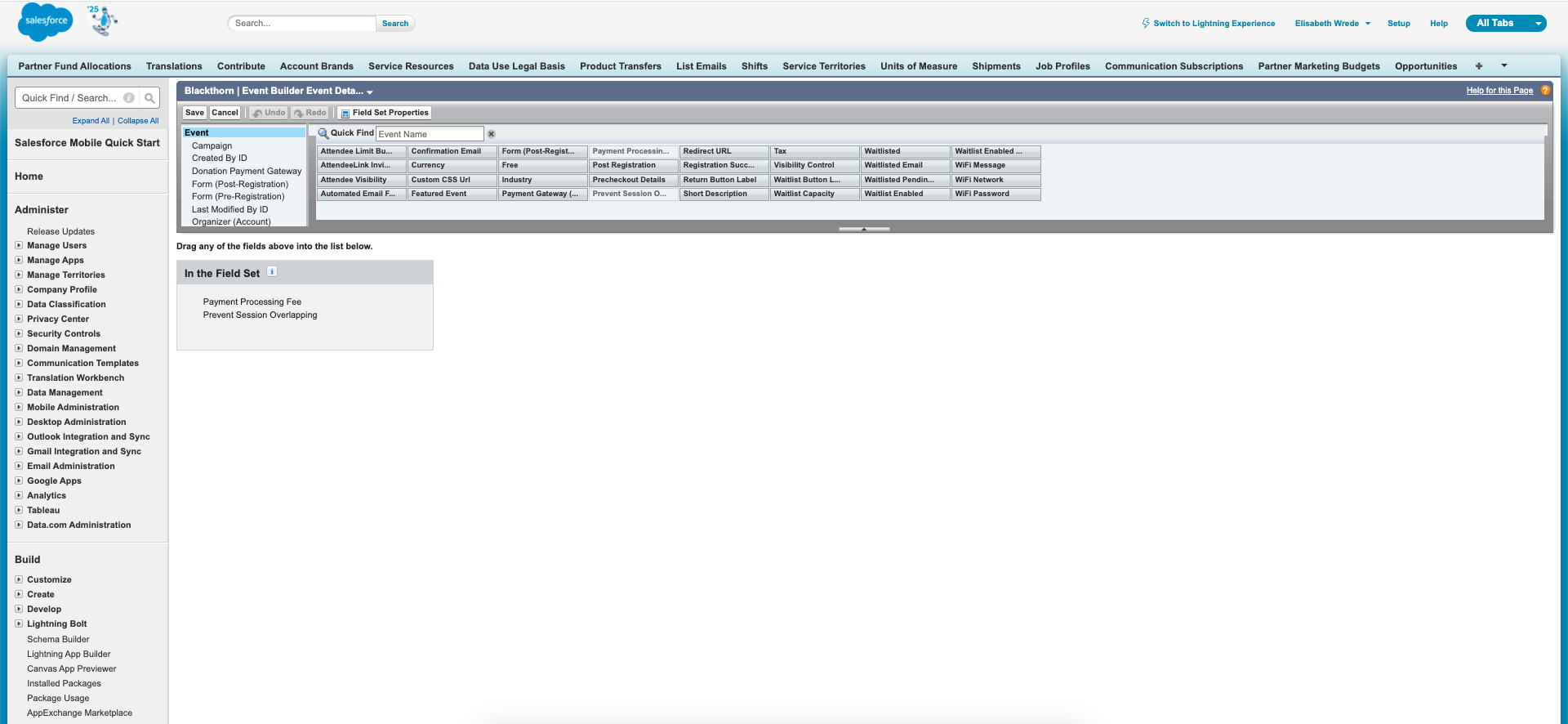This screenshot has width=1568, height=724.
Task: Open the All Tabs app dropdown
Action: click(1506, 23)
